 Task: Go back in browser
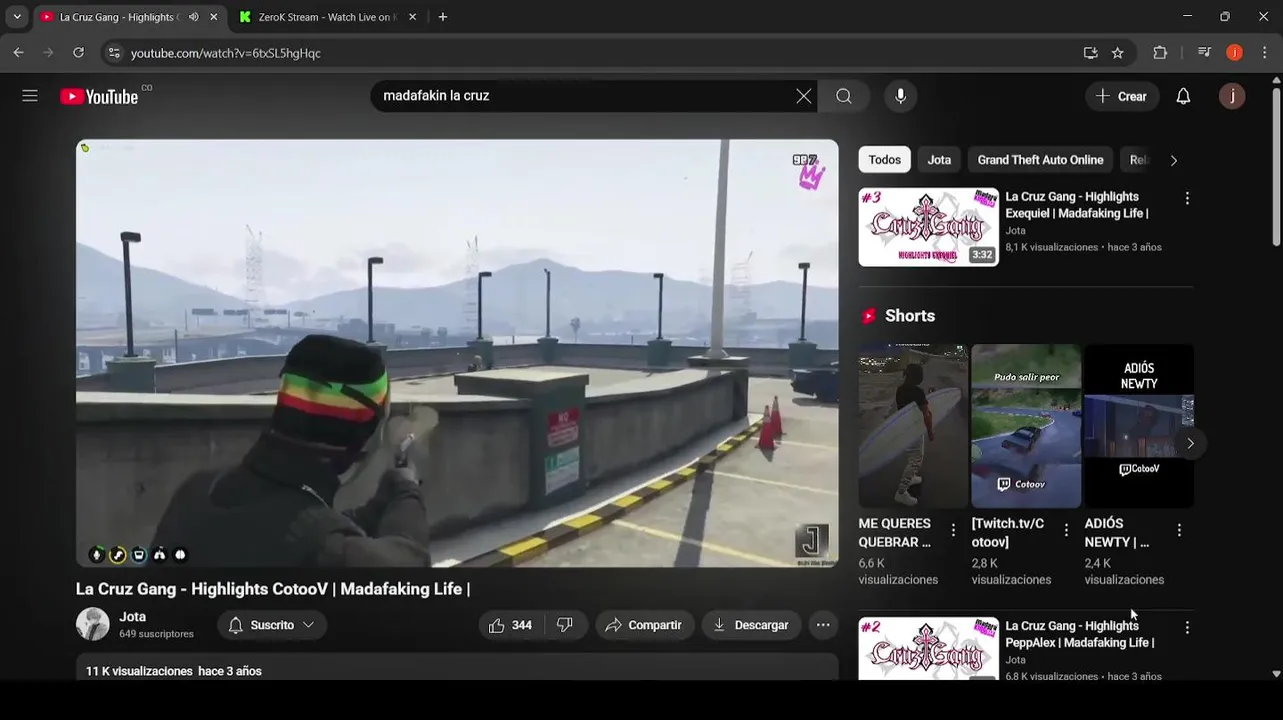pyautogui.click(x=18, y=53)
